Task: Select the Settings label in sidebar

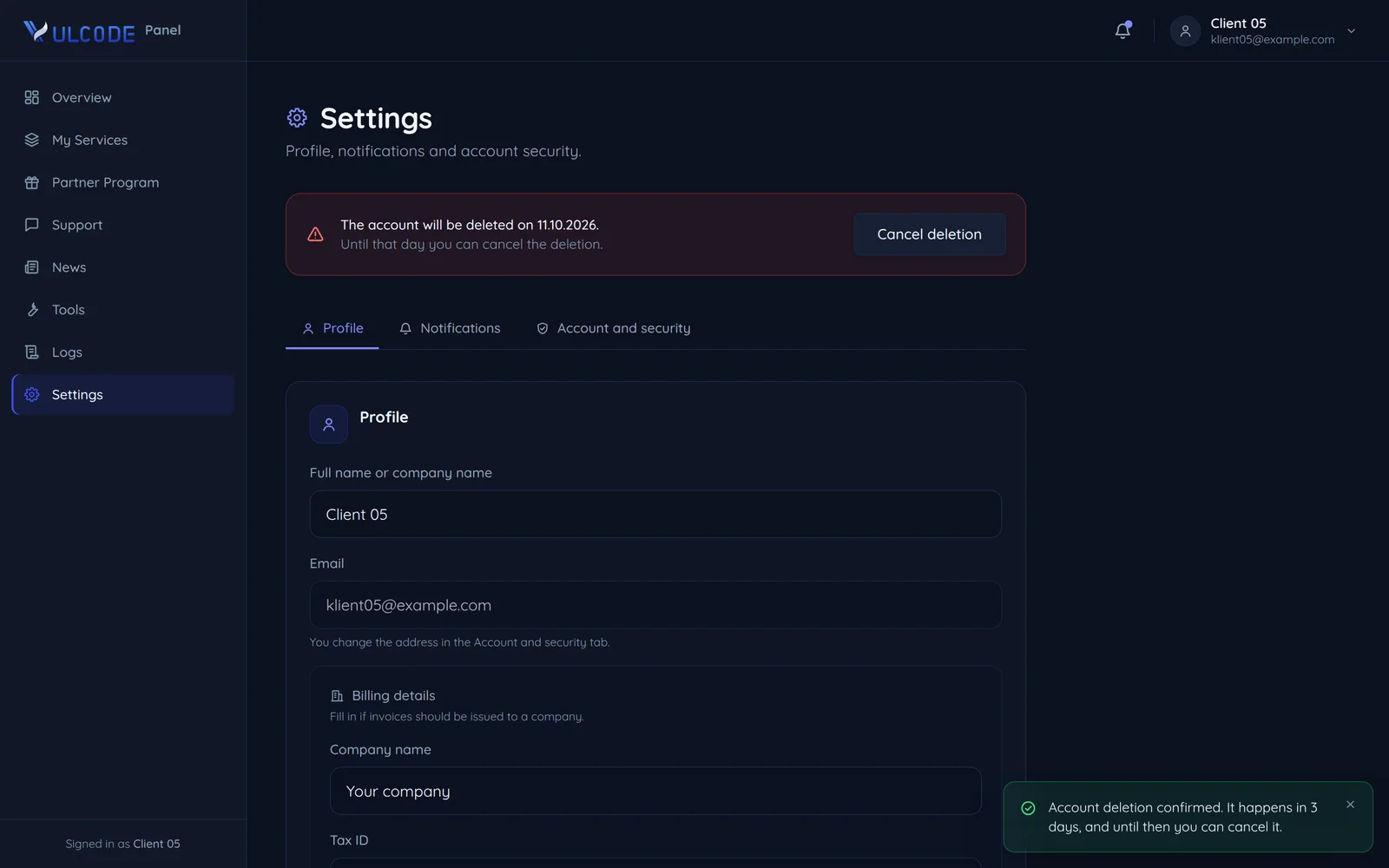Action: pos(77,395)
